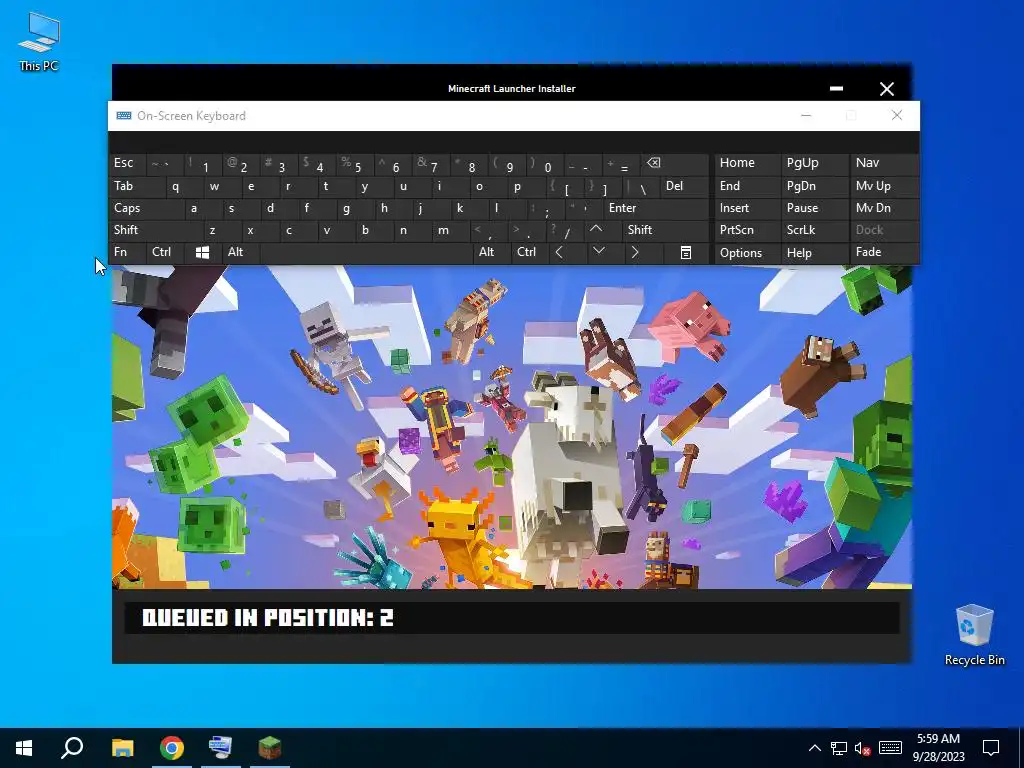The width and height of the screenshot is (1024, 768).
Task: Click the Pause key
Action: 814,208
